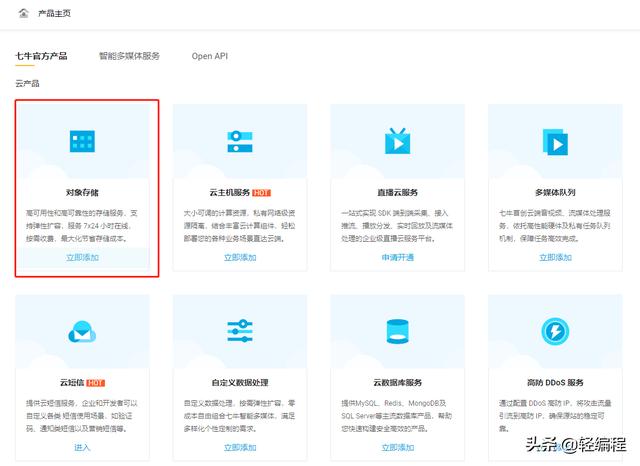Click the 自定义数据处理 sliders icon
This screenshot has height=466, width=640.
[x=240, y=331]
